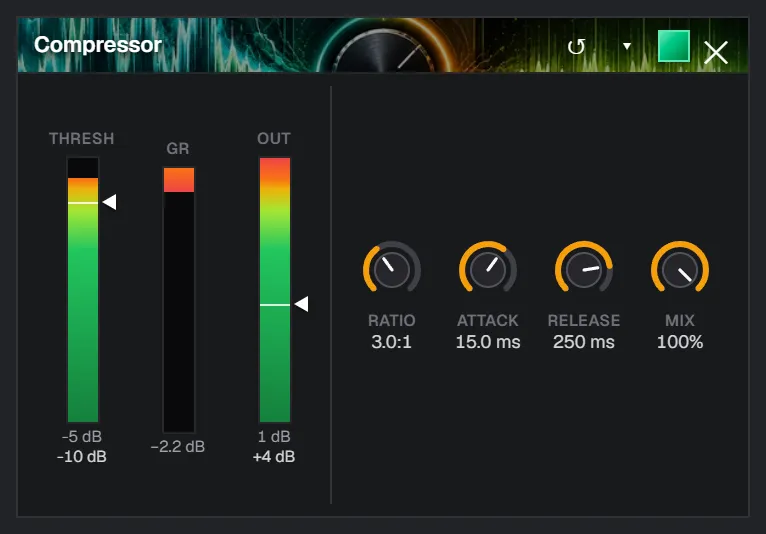This screenshot has height=534, width=766.
Task: Click the +4 dB output value
Action: point(274,456)
